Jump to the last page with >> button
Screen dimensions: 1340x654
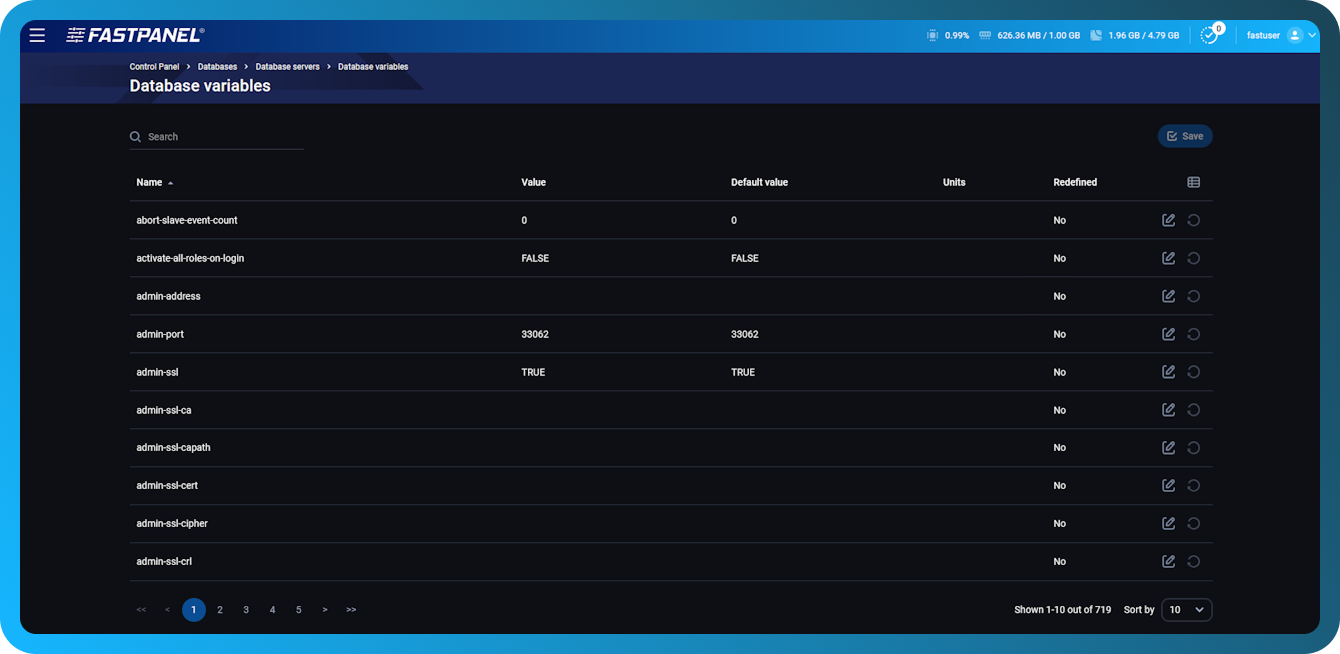pyautogui.click(x=351, y=609)
